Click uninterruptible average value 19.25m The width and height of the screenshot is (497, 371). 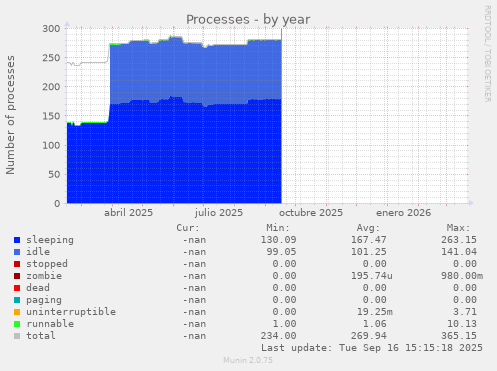pos(375,312)
